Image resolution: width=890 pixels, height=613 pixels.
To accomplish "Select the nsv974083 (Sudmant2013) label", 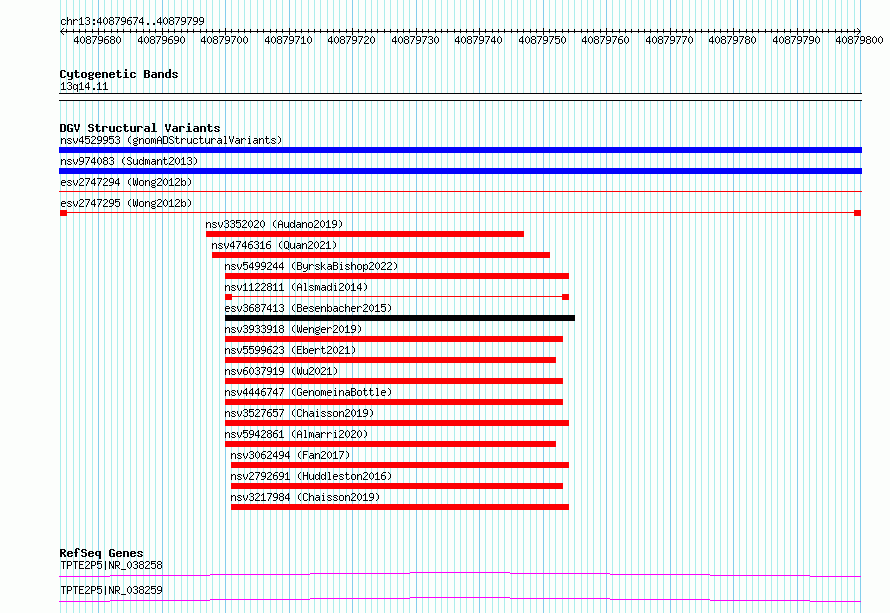I will pyautogui.click(x=129, y=161).
